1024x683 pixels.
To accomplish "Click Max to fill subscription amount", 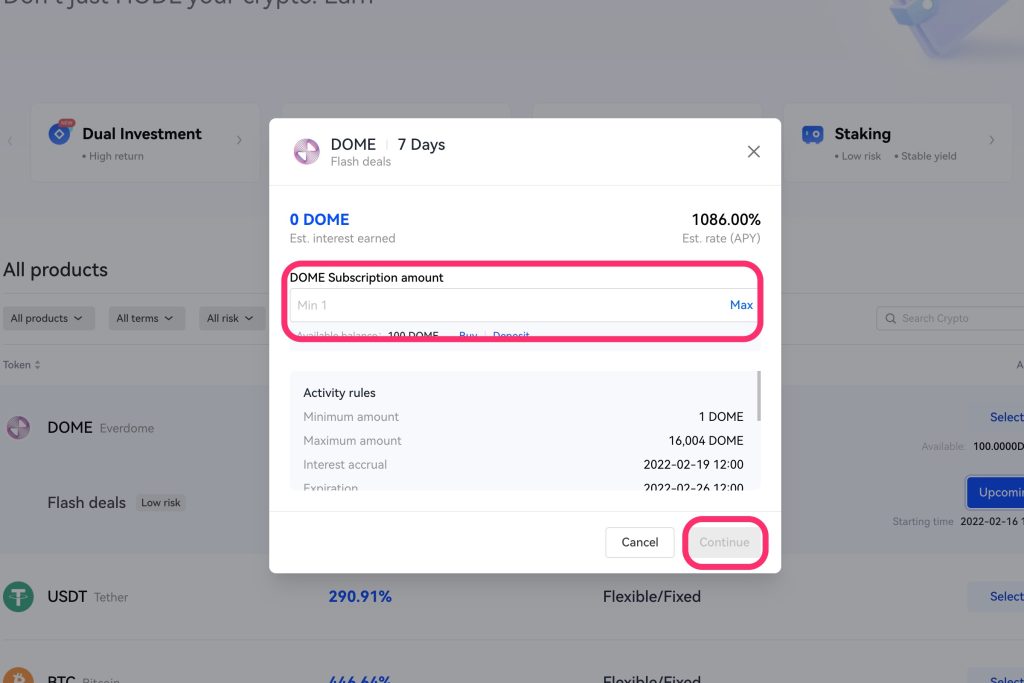I will [x=741, y=305].
